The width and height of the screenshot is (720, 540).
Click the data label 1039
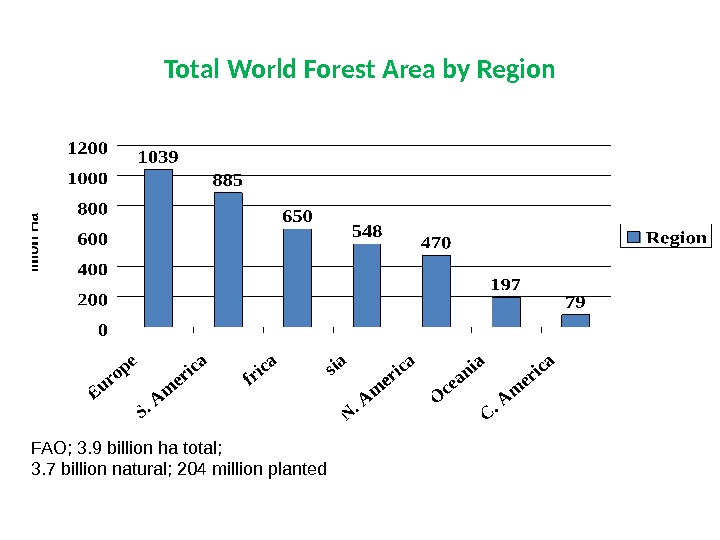coord(158,158)
